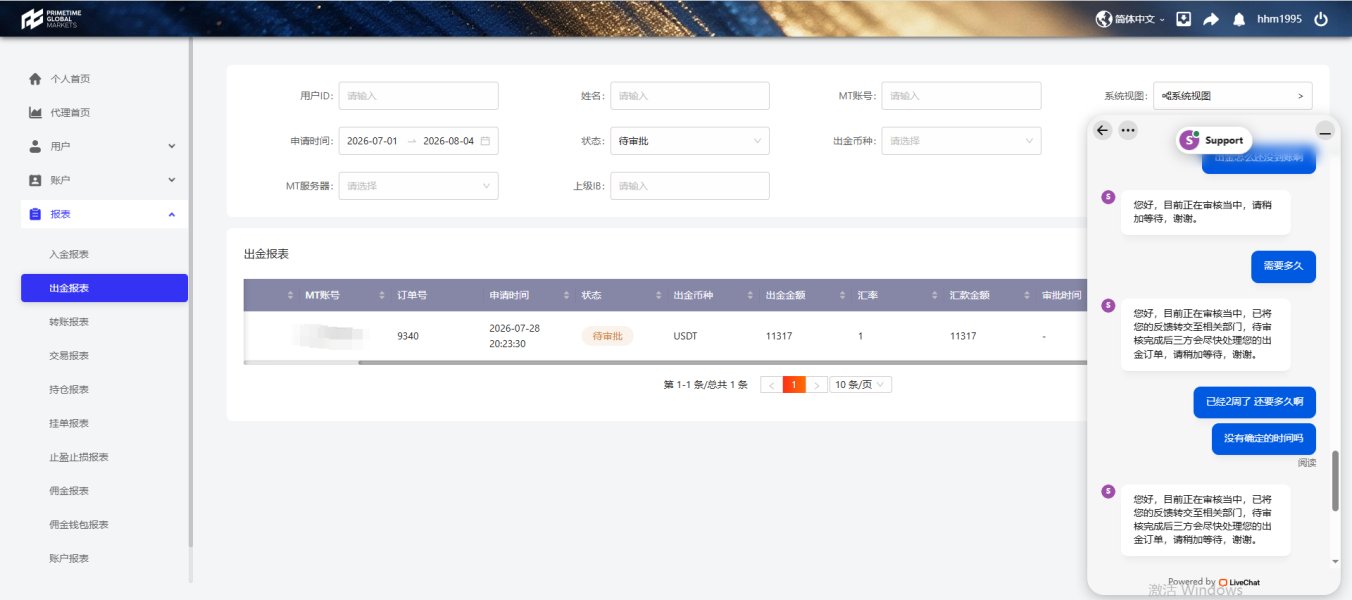Click the share arrow icon in header
This screenshot has height=600, width=1352.
click(1211, 19)
